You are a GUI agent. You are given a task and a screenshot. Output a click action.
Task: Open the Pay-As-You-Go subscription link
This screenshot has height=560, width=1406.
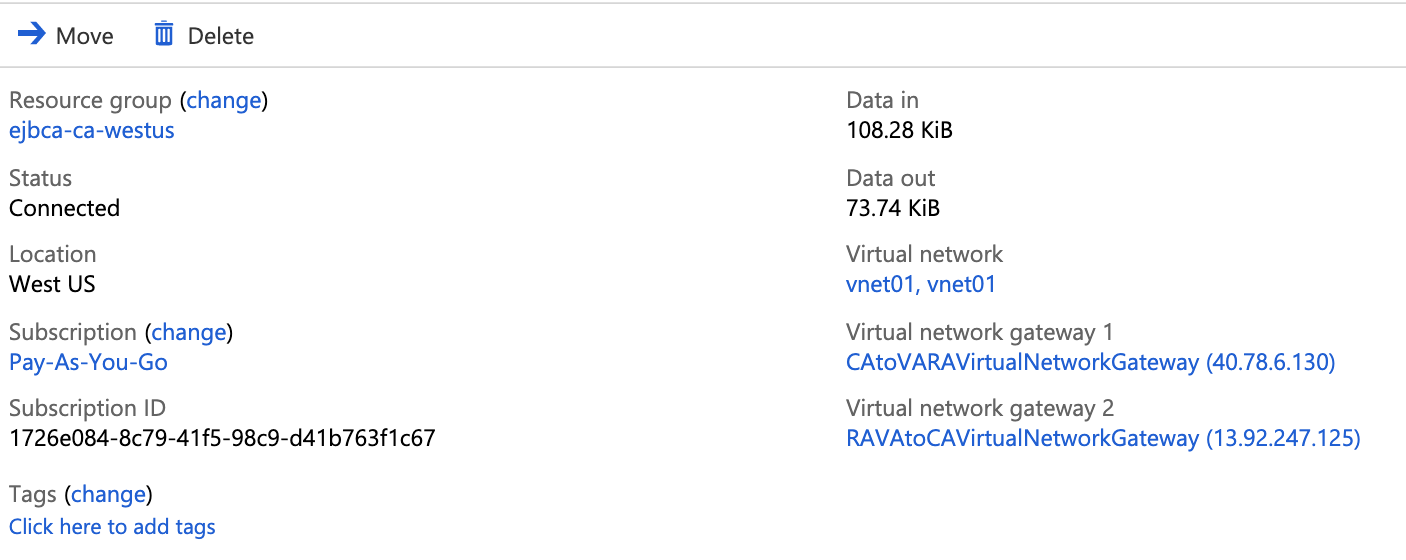coord(88,362)
